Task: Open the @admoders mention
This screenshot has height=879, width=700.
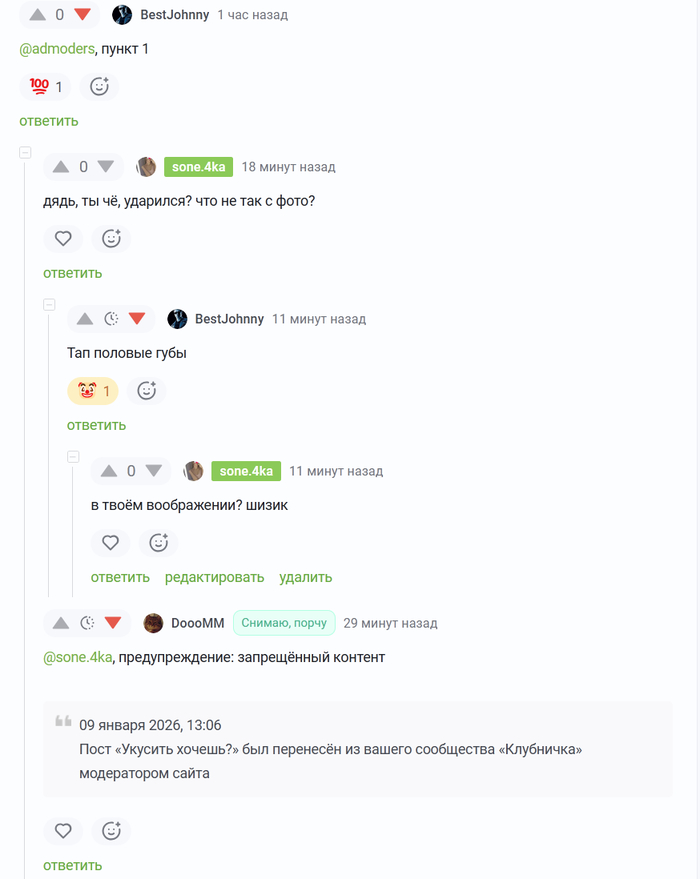Action: coord(57,49)
